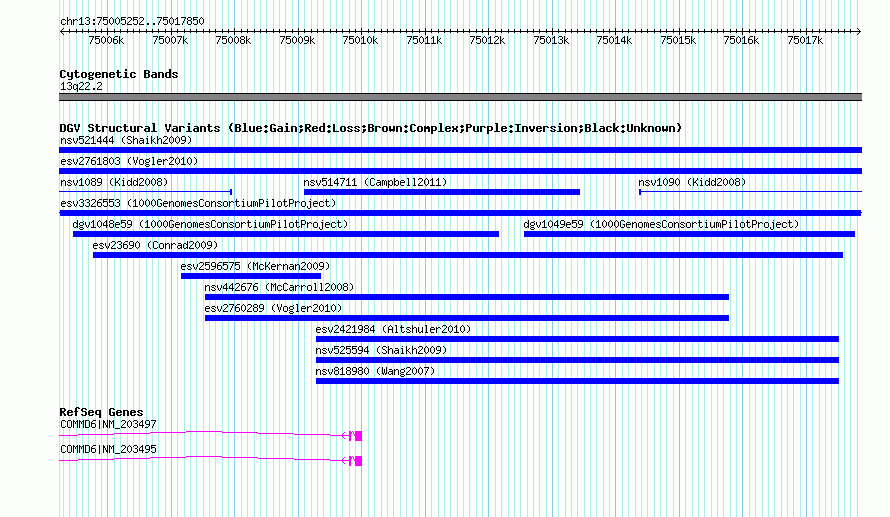The image size is (890, 517).
Task: Click the nsv521444 (Shaikh2009) variant bar
Action: point(460,150)
